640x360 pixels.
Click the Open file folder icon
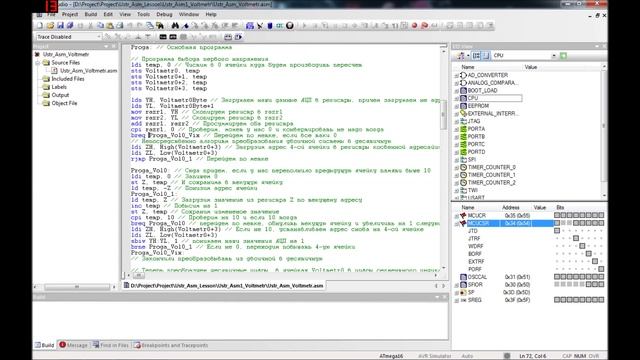(50, 25)
